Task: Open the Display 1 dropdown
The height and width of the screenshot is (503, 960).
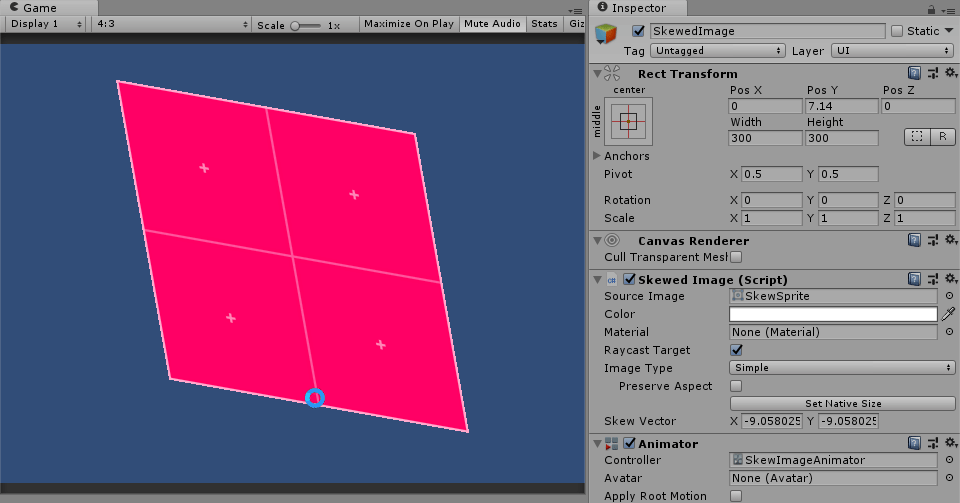Action: tap(45, 24)
